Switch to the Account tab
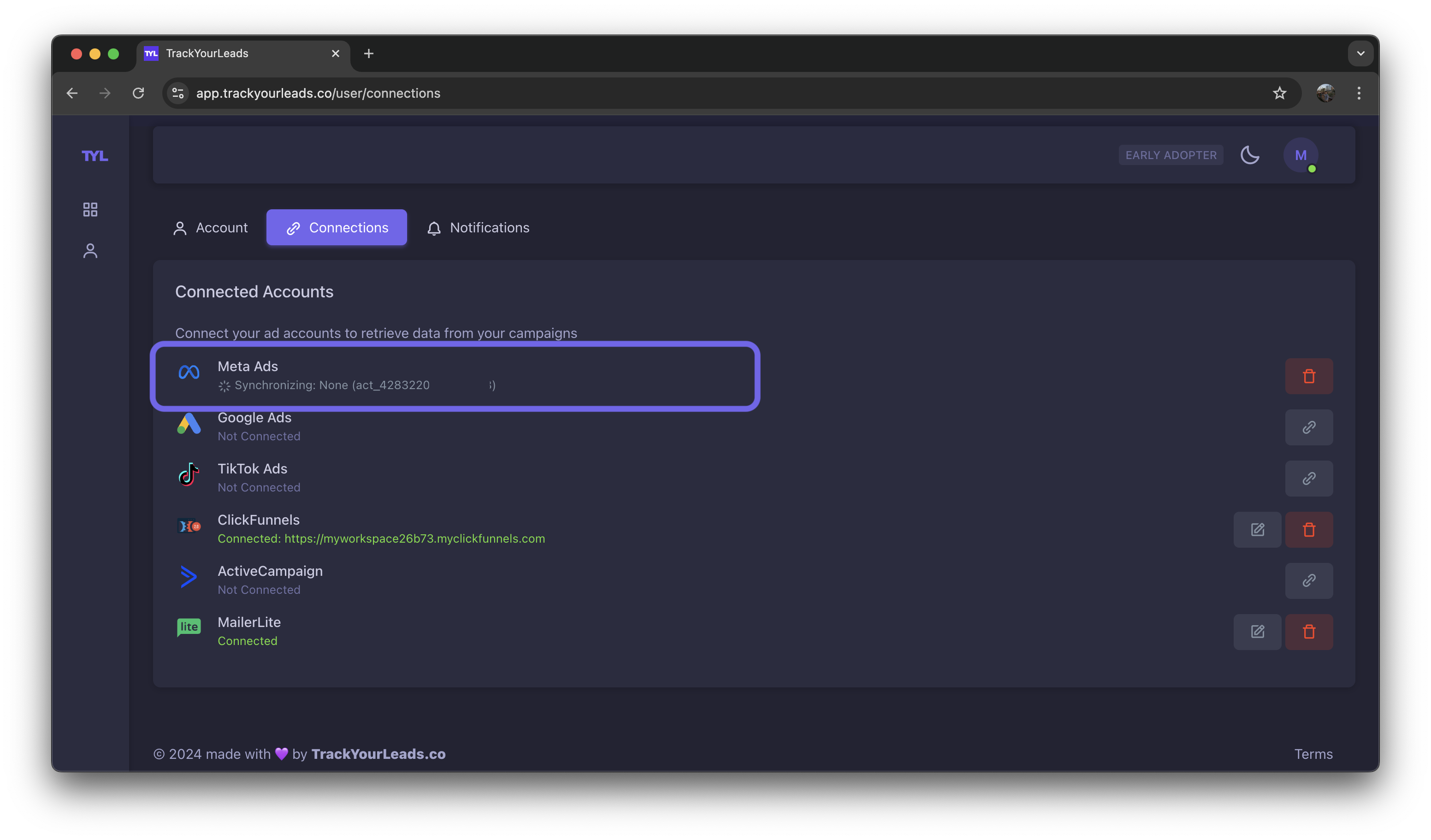 click(210, 228)
